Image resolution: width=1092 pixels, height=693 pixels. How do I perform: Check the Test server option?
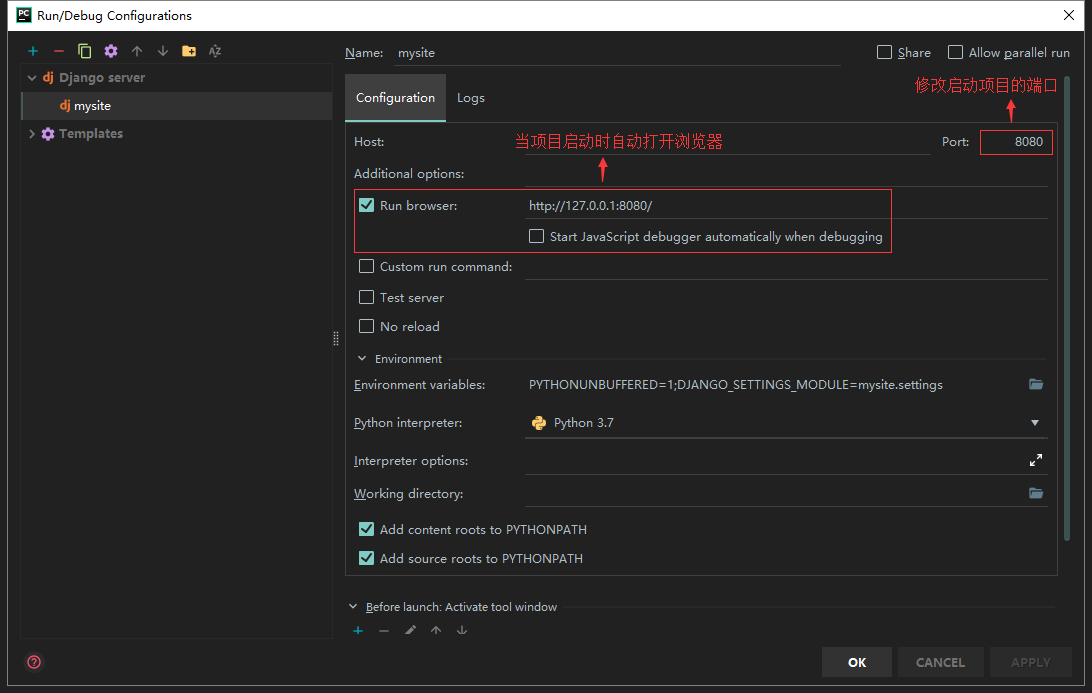(x=366, y=297)
